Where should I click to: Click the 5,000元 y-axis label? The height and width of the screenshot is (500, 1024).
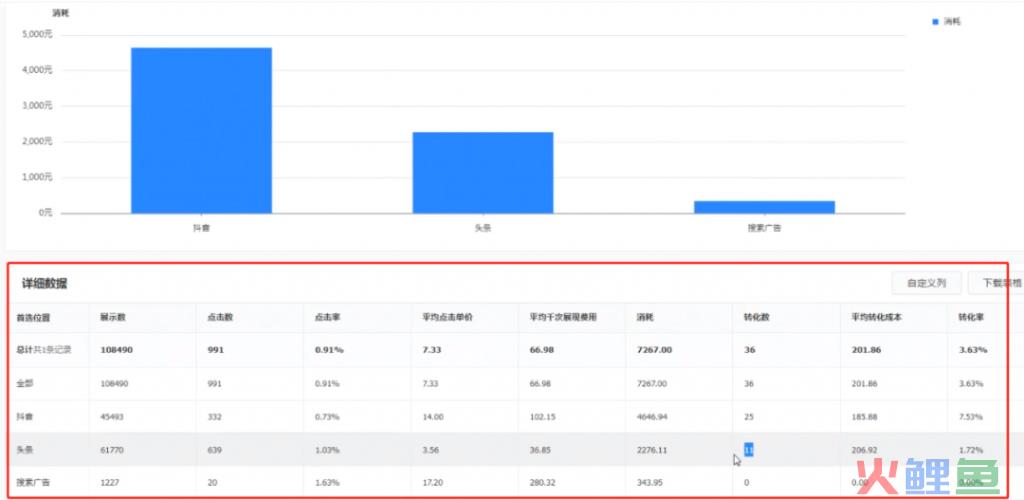38,34
